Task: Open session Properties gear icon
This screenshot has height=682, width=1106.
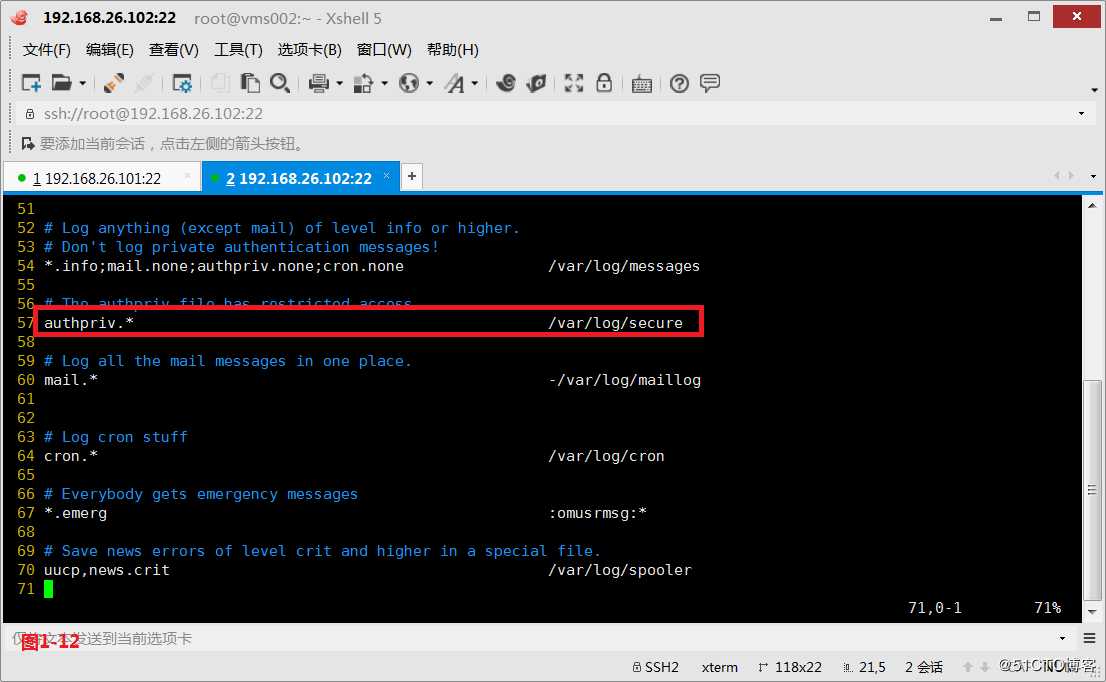Action: tap(182, 84)
